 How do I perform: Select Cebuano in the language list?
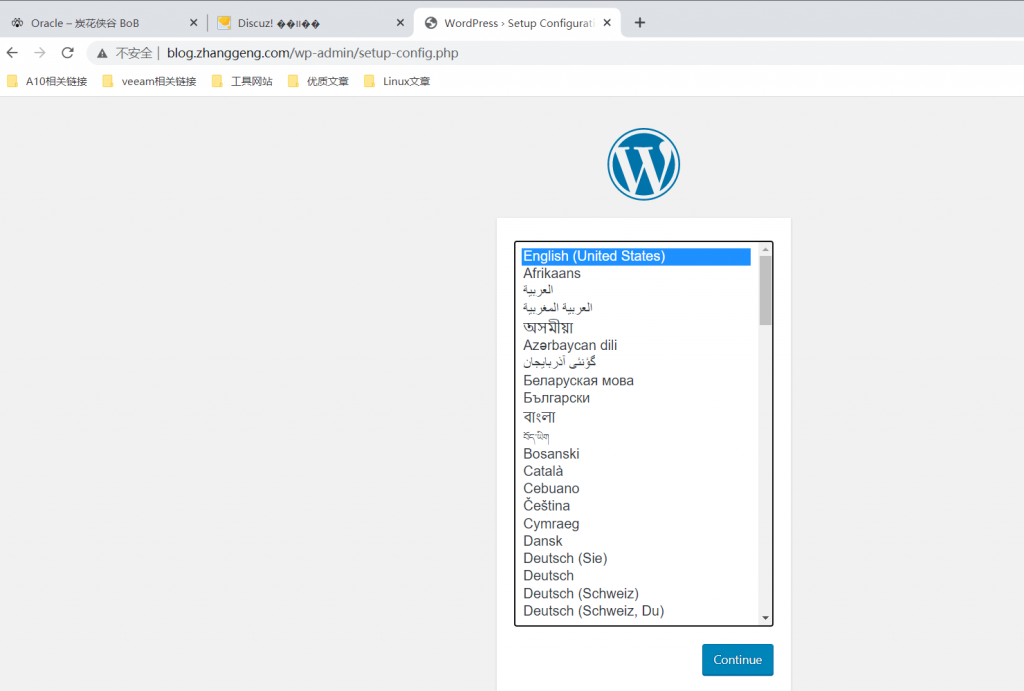(636, 489)
